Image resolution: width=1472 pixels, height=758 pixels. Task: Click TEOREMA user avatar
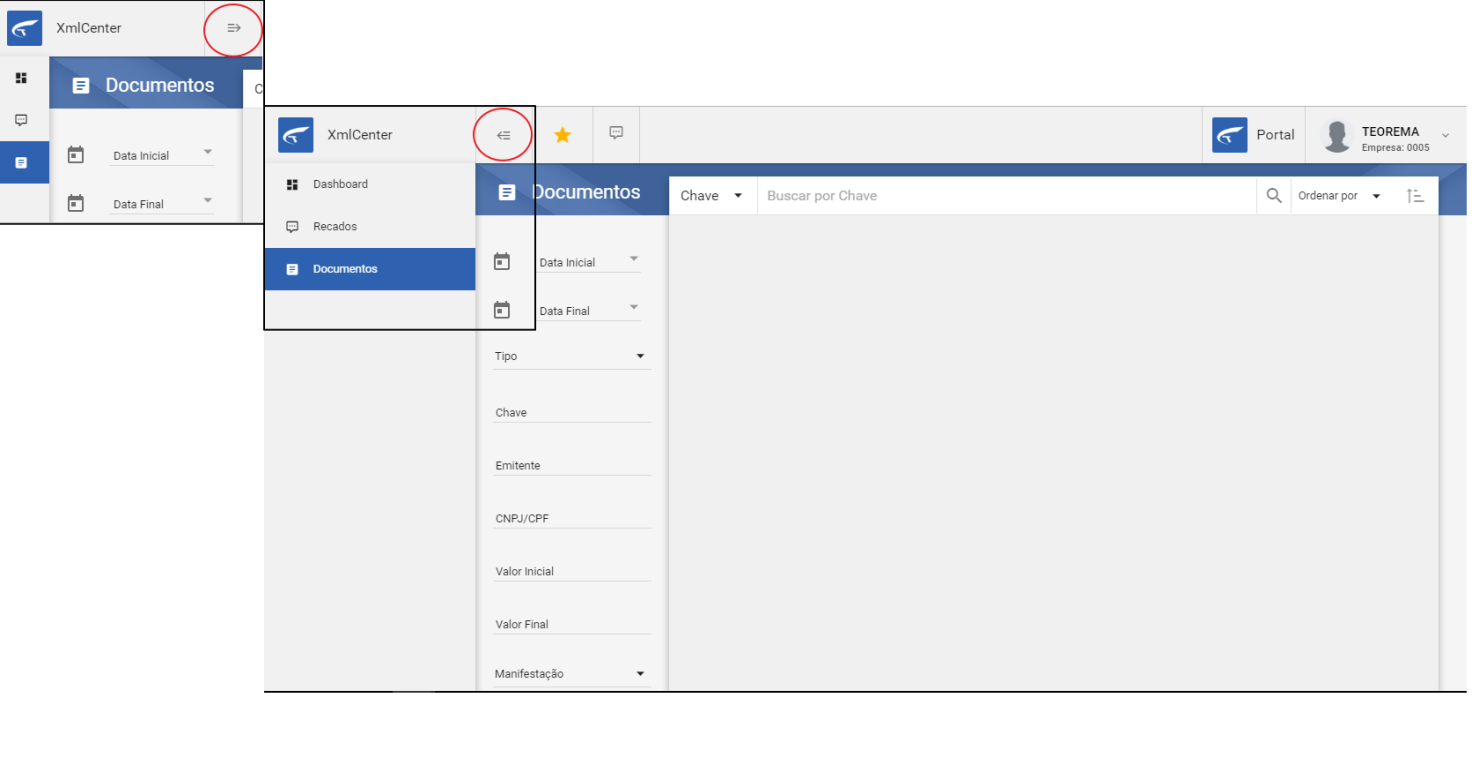(1337, 135)
